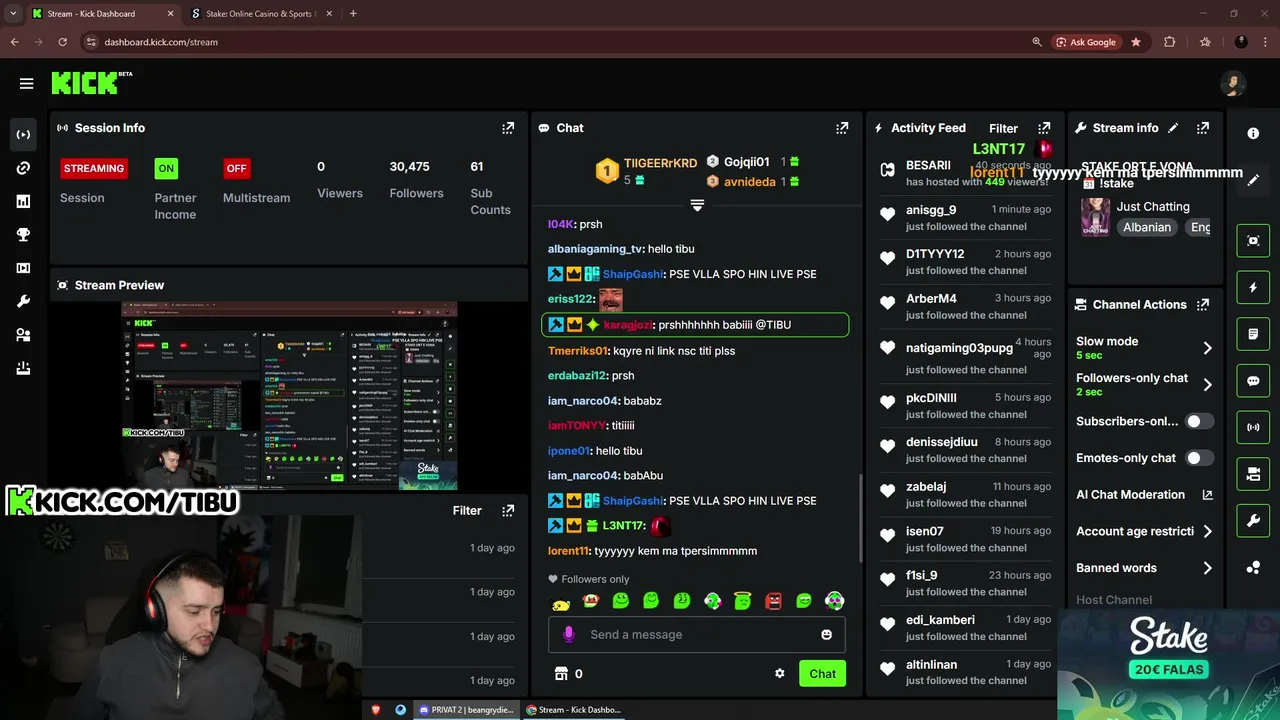Image resolution: width=1280 pixels, height=720 pixels.
Task: Insert the angry red emote
Action: point(773,601)
